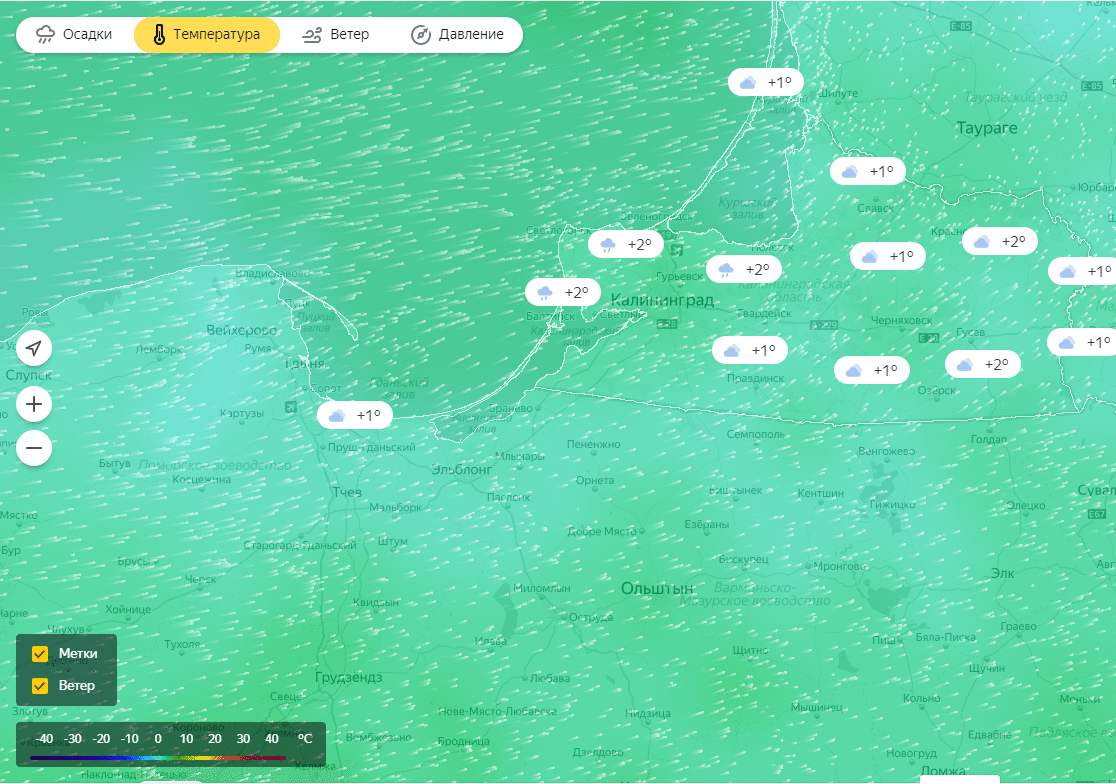This screenshot has width=1116, height=784.
Task: Click the Ольштын city label
Action: [657, 588]
